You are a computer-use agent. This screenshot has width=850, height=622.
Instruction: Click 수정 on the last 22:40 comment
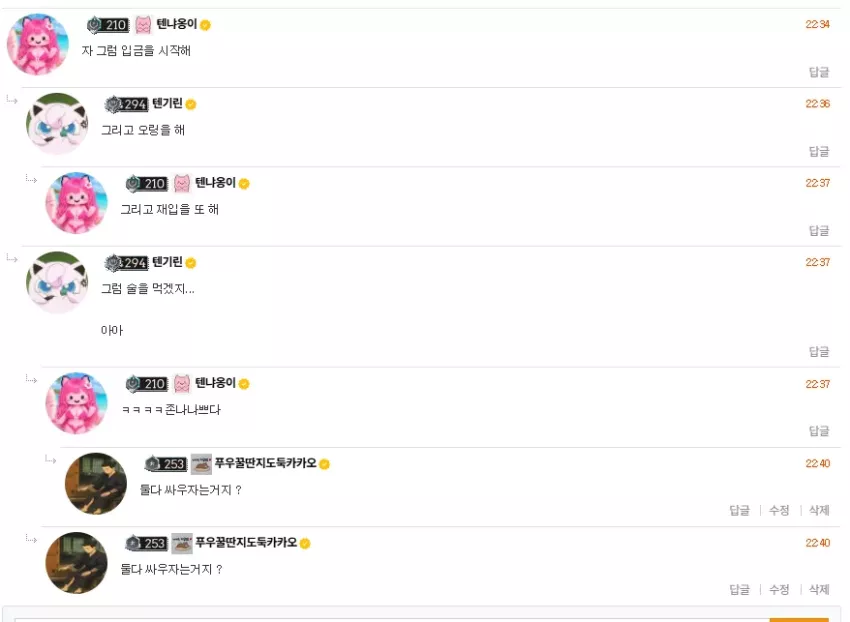tap(779, 589)
